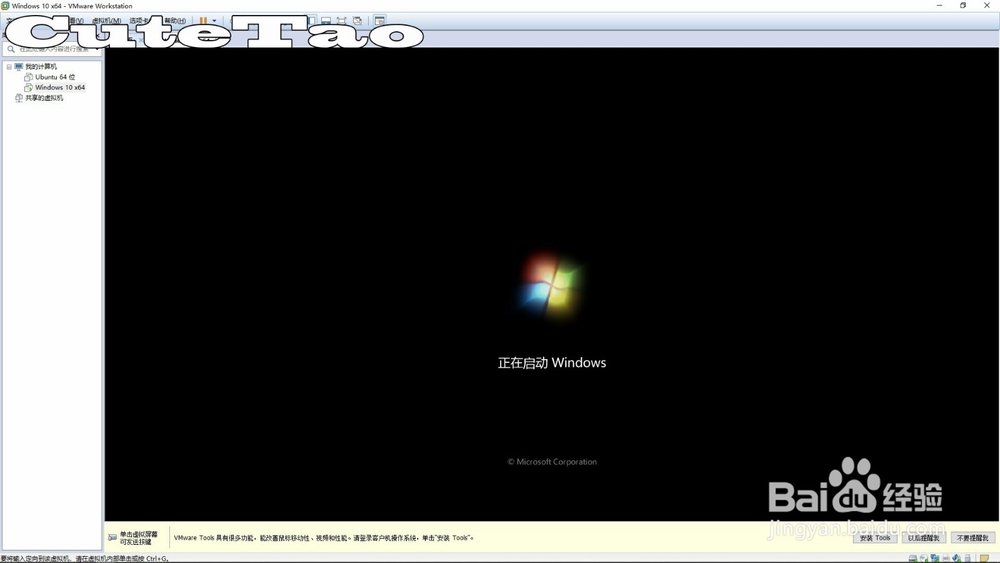The width and height of the screenshot is (1000, 563).
Task: Click the 不要提醒我 button
Action: click(x=973, y=538)
